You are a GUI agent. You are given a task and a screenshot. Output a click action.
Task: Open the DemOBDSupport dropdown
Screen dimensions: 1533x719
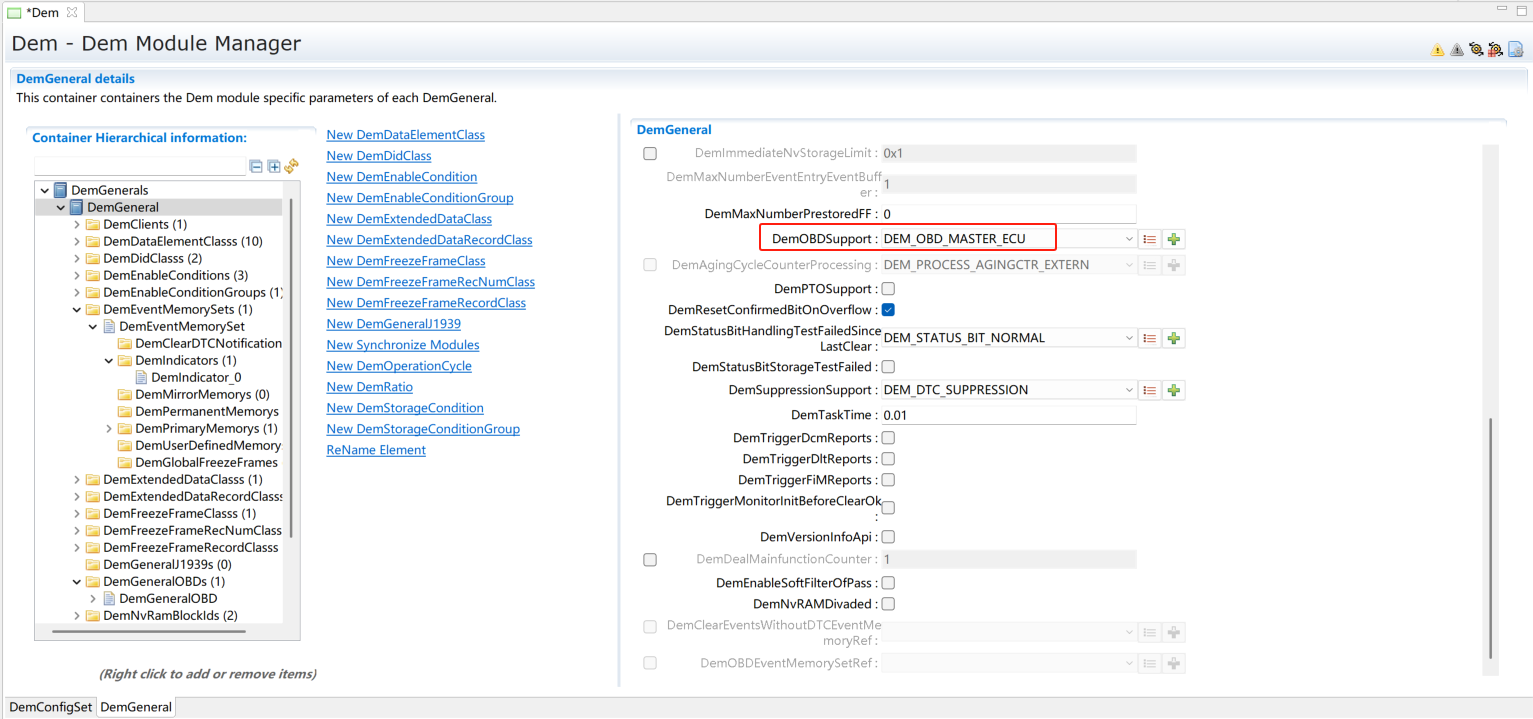[1129, 239]
